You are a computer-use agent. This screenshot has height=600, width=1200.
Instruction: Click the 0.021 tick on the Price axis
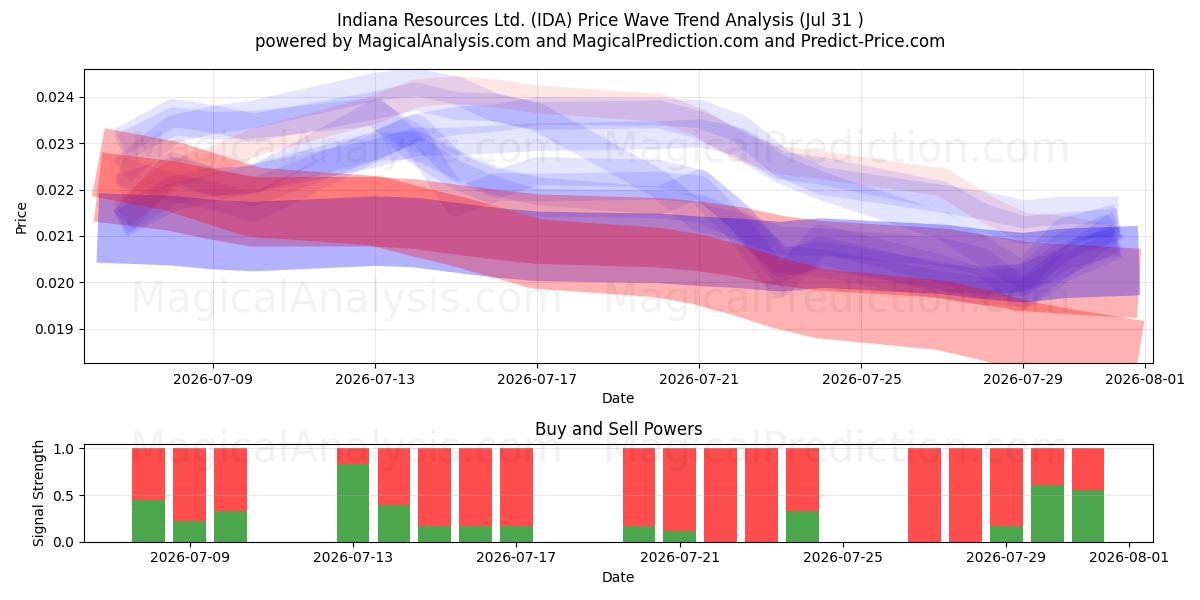click(x=56, y=236)
